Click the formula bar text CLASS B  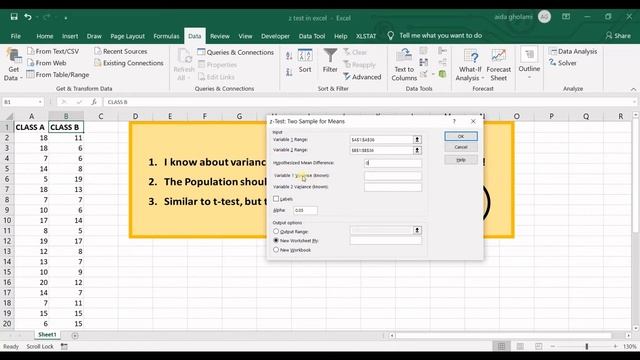point(118,102)
